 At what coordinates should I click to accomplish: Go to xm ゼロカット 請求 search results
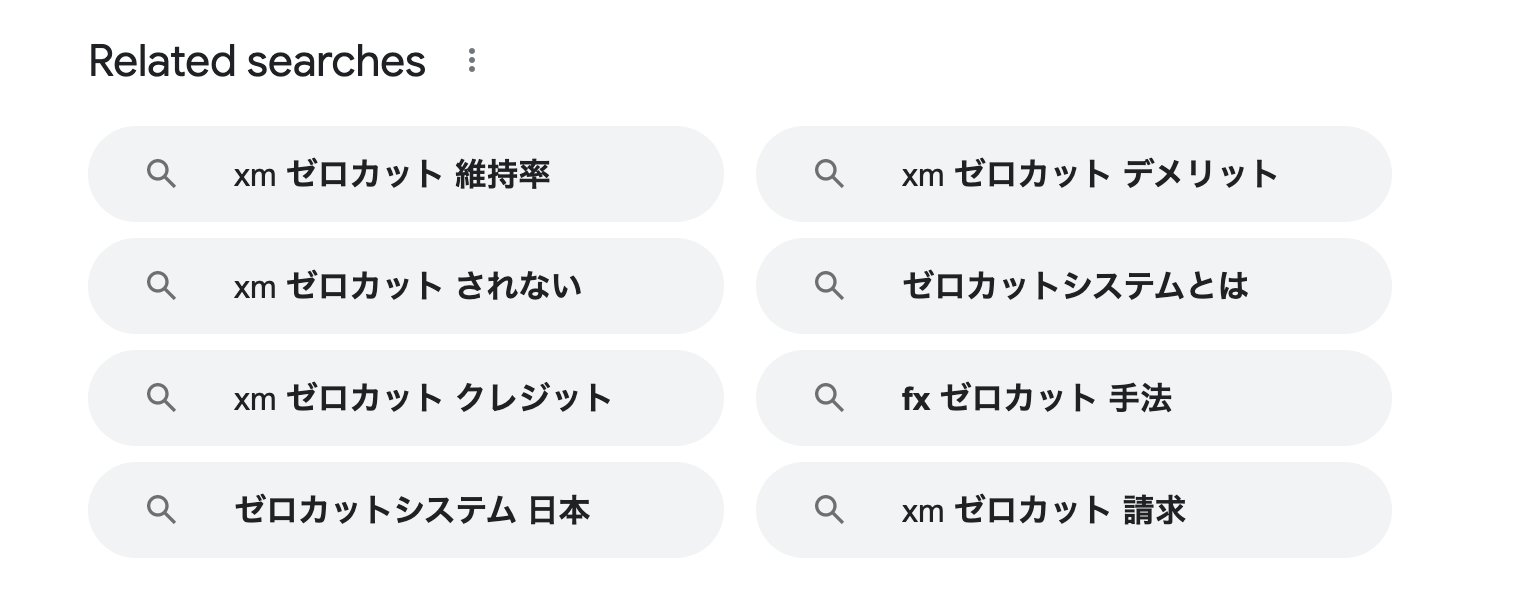tap(1074, 510)
